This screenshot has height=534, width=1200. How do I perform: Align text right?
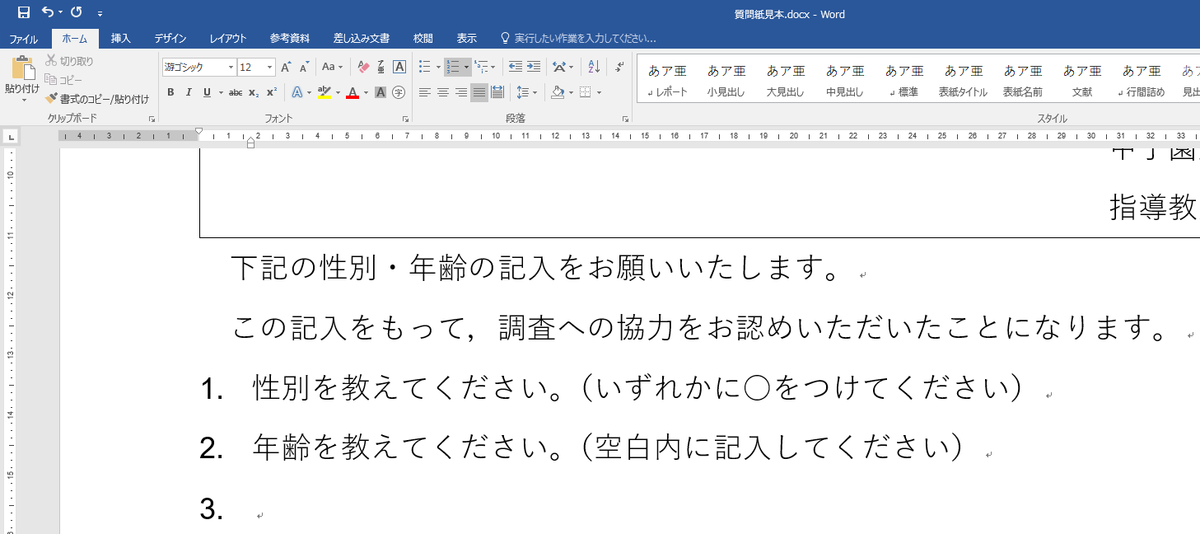click(x=461, y=92)
